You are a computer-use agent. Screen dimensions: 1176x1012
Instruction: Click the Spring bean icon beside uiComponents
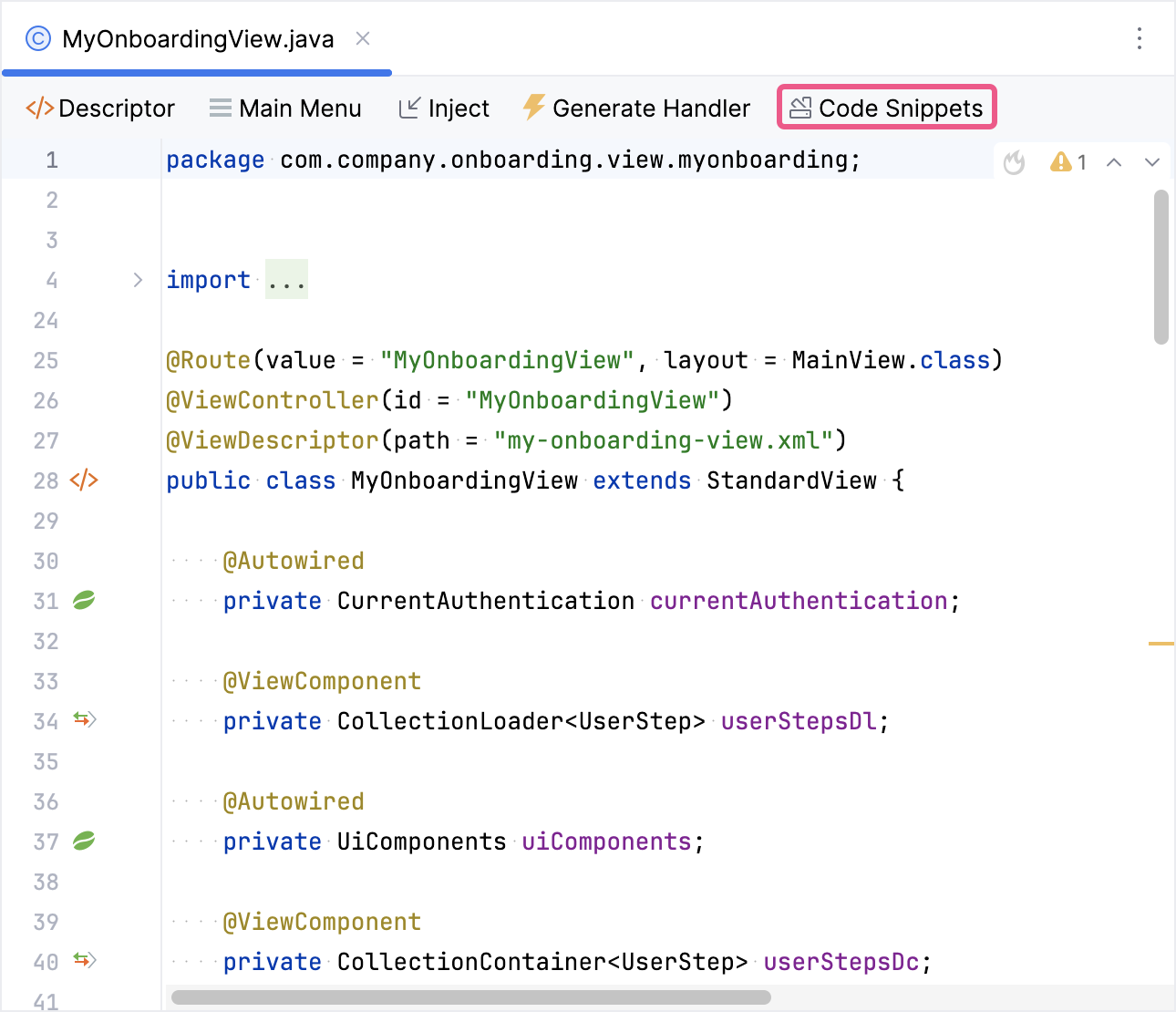point(83,841)
